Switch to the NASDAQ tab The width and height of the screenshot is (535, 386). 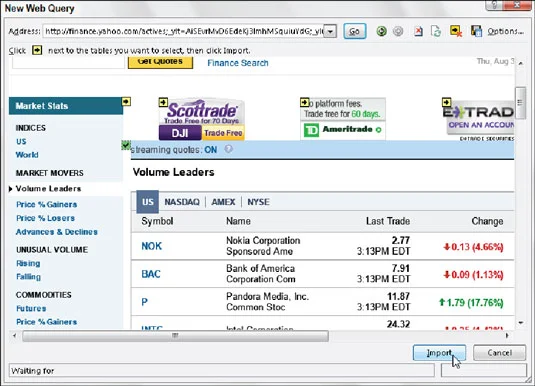(x=182, y=202)
